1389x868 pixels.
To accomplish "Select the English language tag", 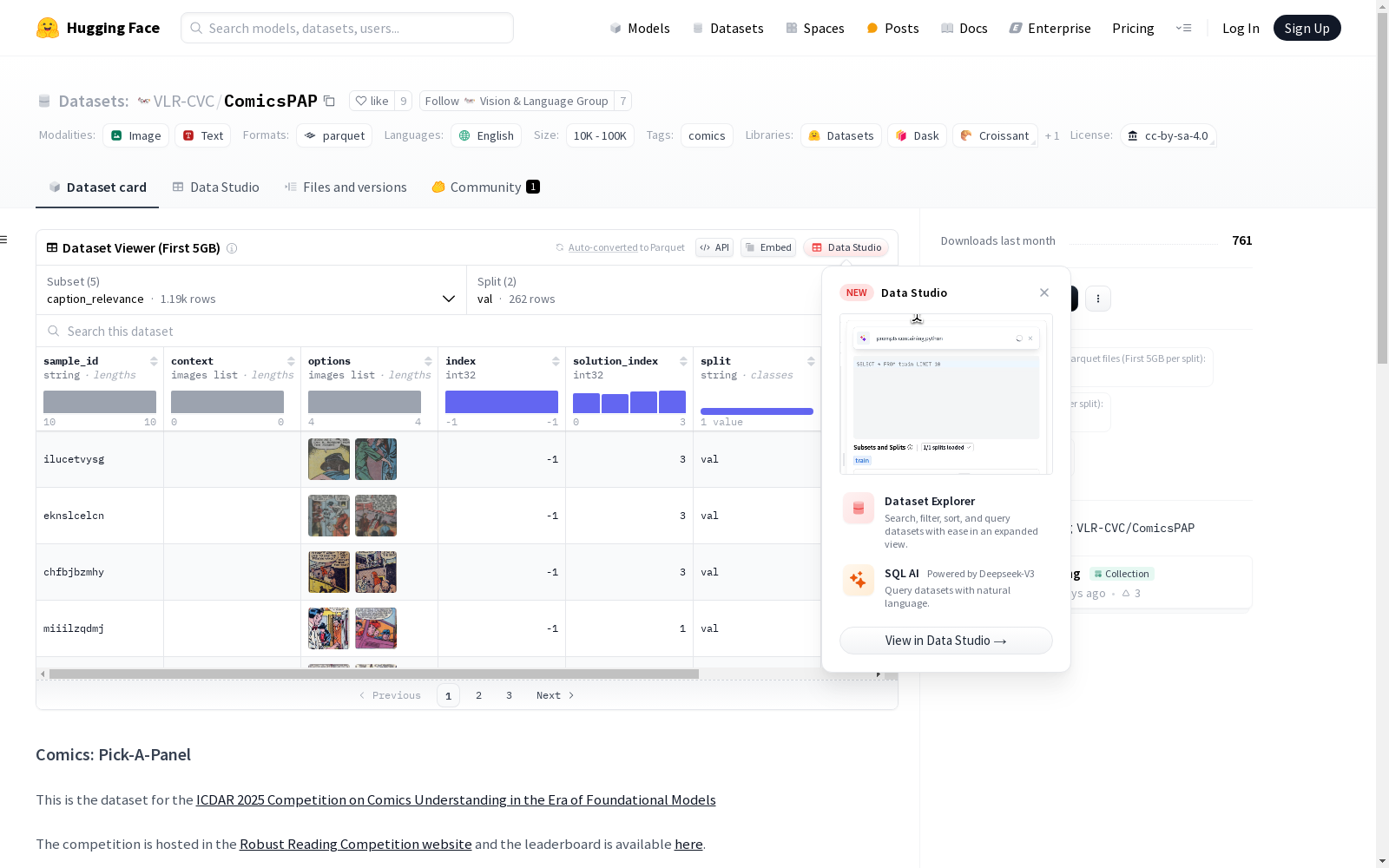I will coord(486,135).
